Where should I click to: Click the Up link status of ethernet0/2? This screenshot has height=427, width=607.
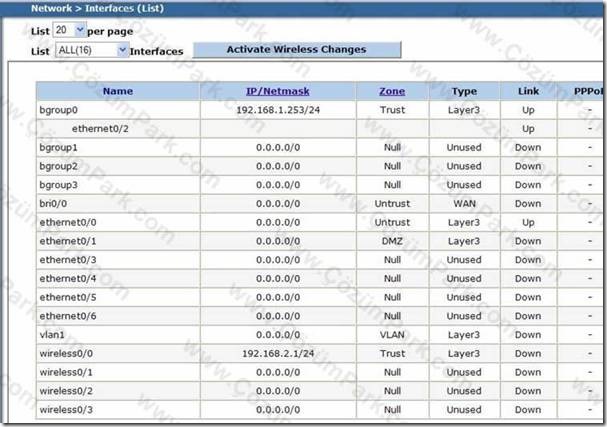point(528,129)
